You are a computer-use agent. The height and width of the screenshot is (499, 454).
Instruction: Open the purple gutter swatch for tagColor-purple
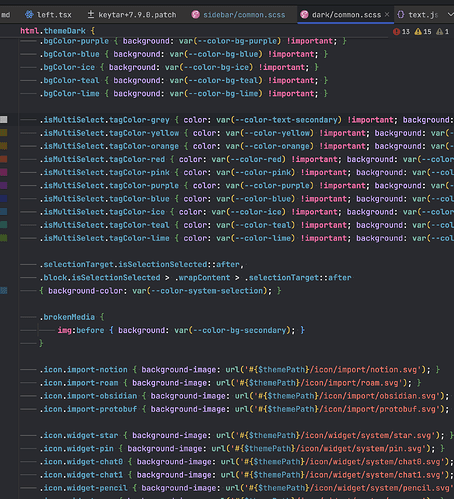point(4,185)
